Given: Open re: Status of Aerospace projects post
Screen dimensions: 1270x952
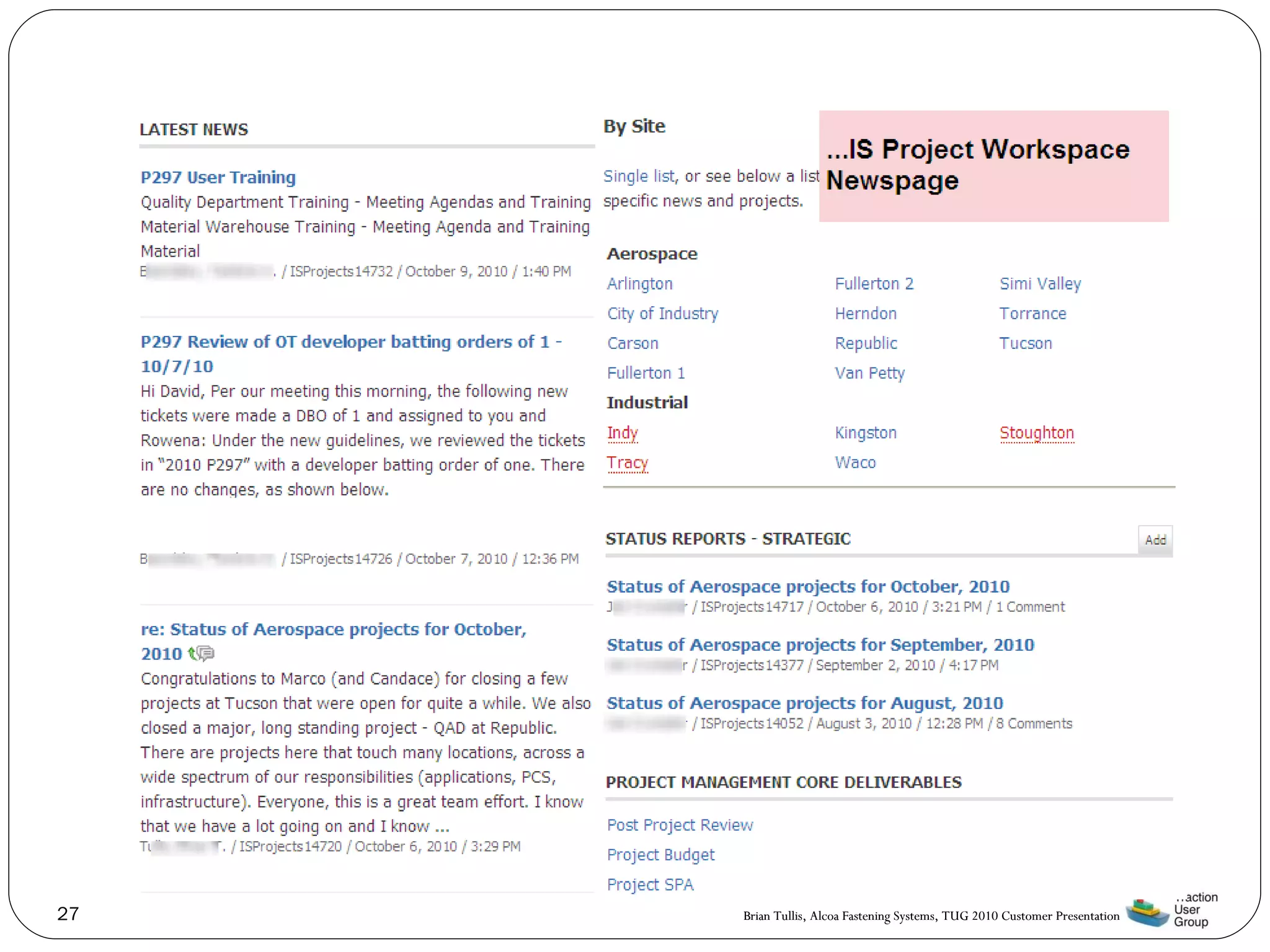Looking at the screenshot, I should (333, 630).
